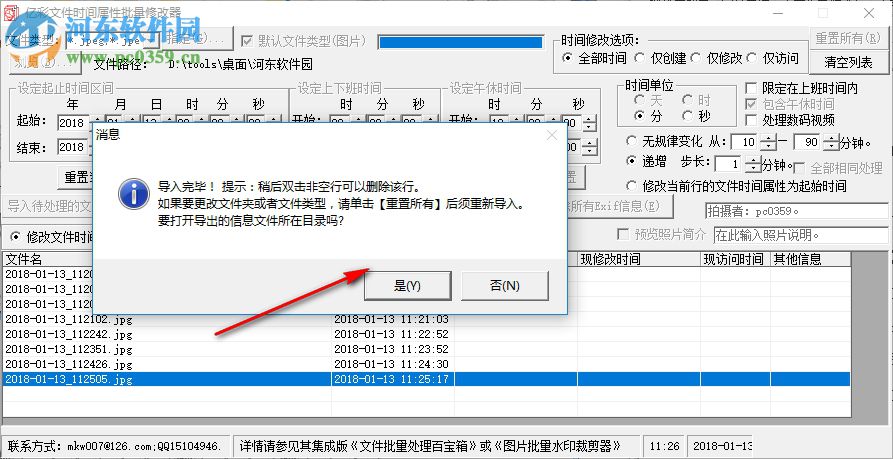Screen dimensions: 893x459
Task: Click the 拍摄者 photographer input field
Action: point(796,211)
